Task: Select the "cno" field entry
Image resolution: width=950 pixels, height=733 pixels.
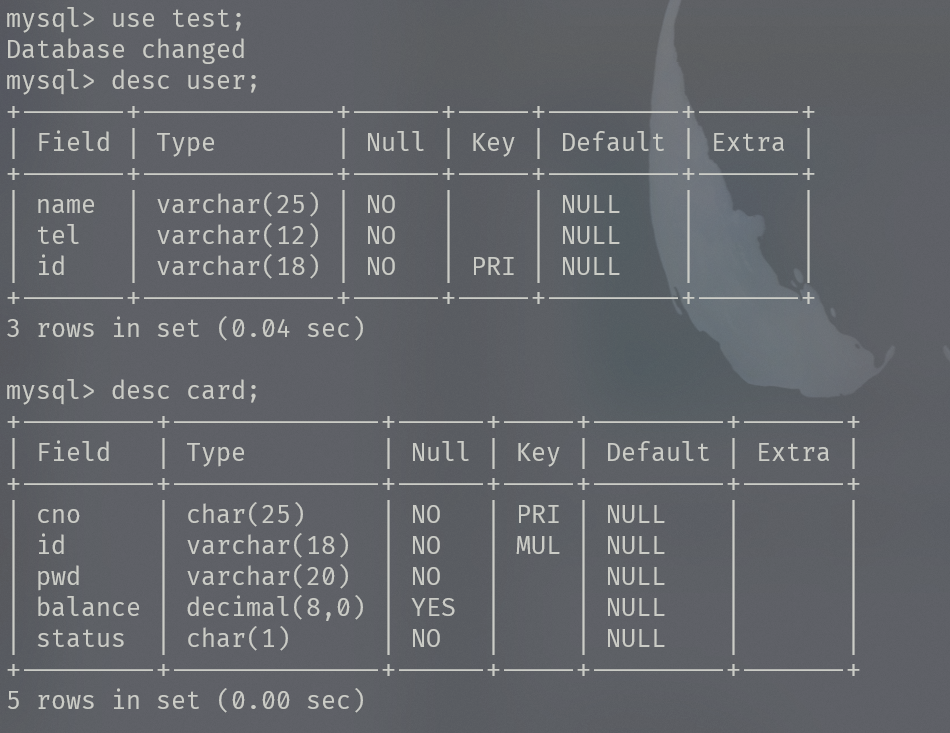Action: pos(58,514)
